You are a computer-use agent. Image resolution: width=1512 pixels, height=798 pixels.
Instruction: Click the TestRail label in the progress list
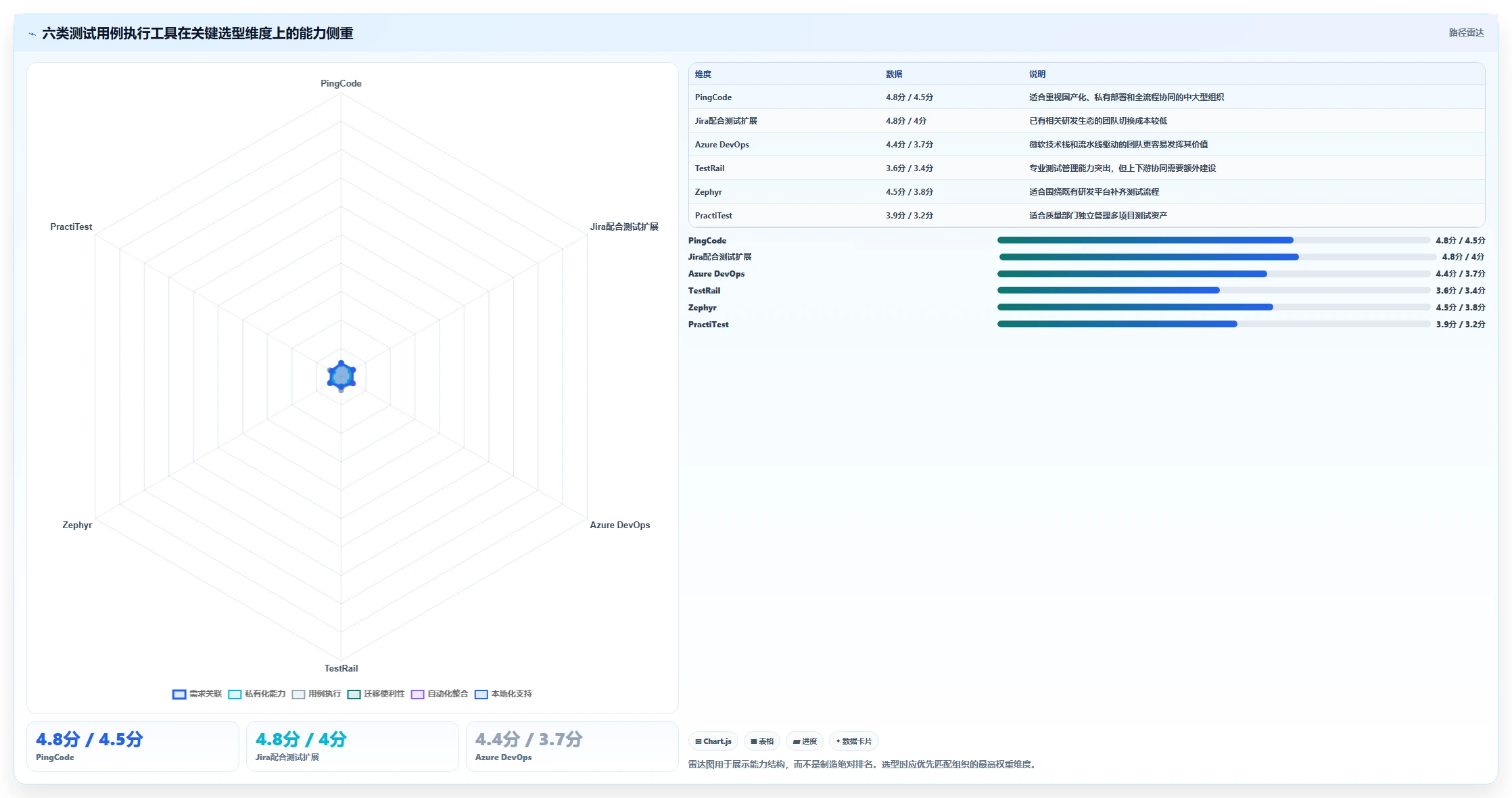tap(704, 291)
